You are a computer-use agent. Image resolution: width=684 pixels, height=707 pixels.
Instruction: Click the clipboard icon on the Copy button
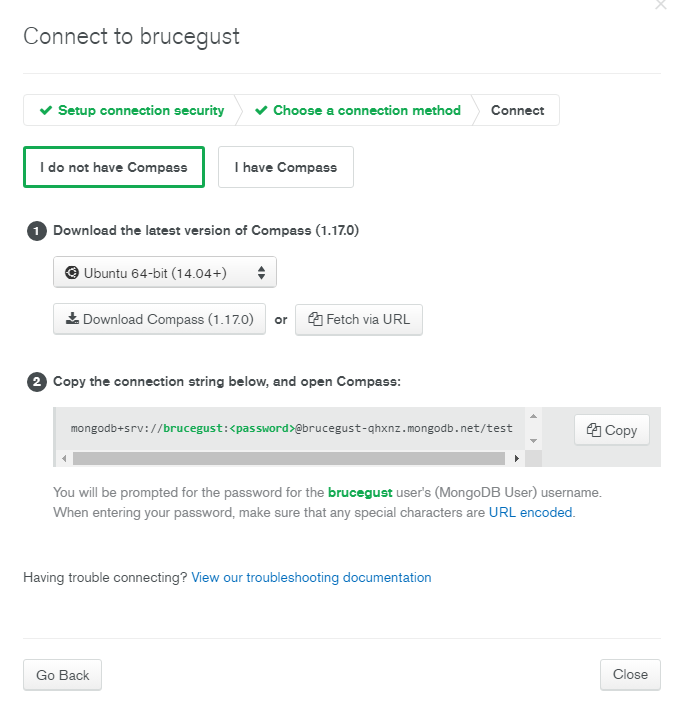(594, 430)
